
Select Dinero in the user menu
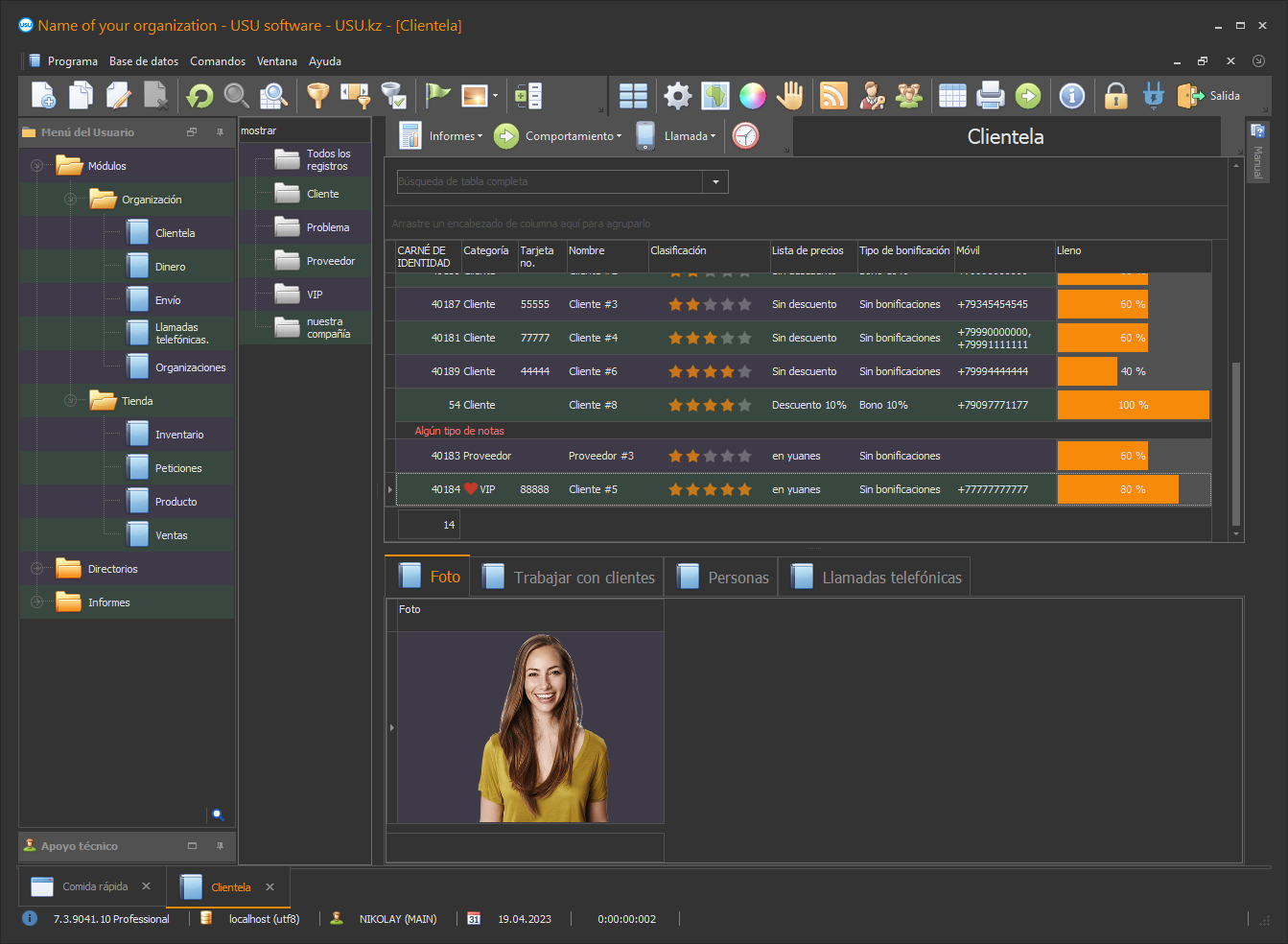(170, 267)
